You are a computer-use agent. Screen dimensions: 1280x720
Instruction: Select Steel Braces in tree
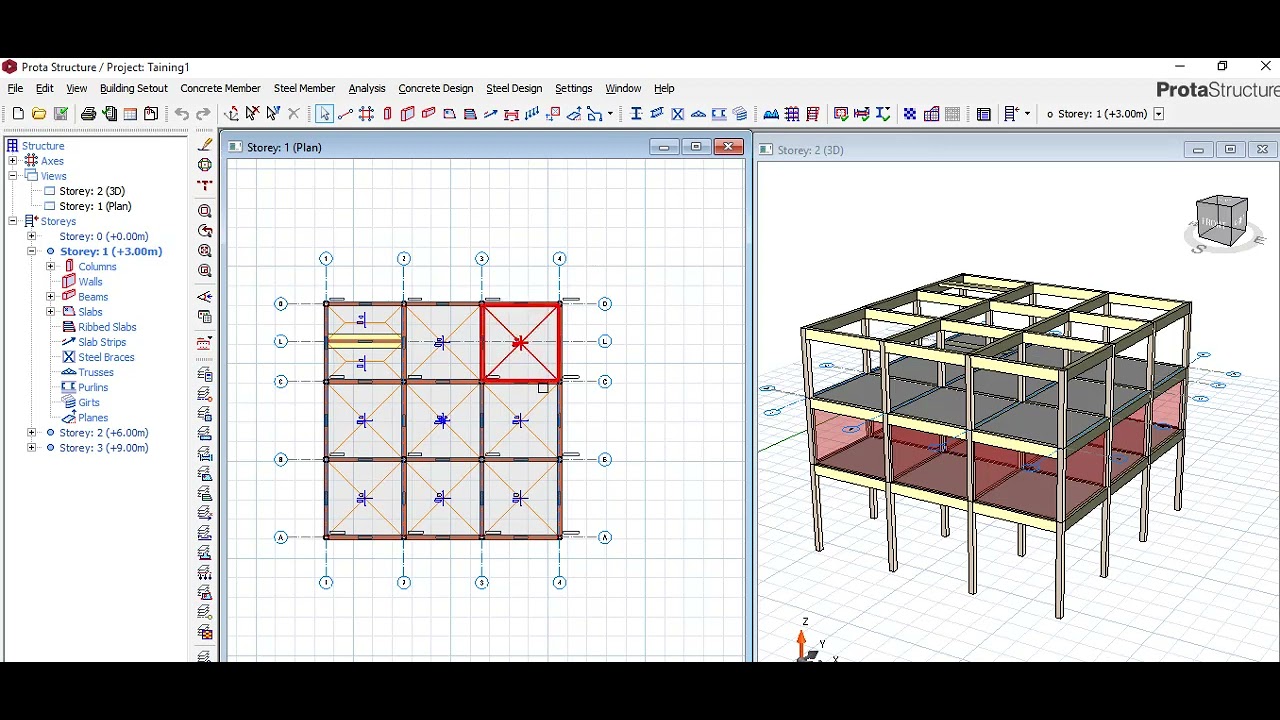(x=106, y=357)
